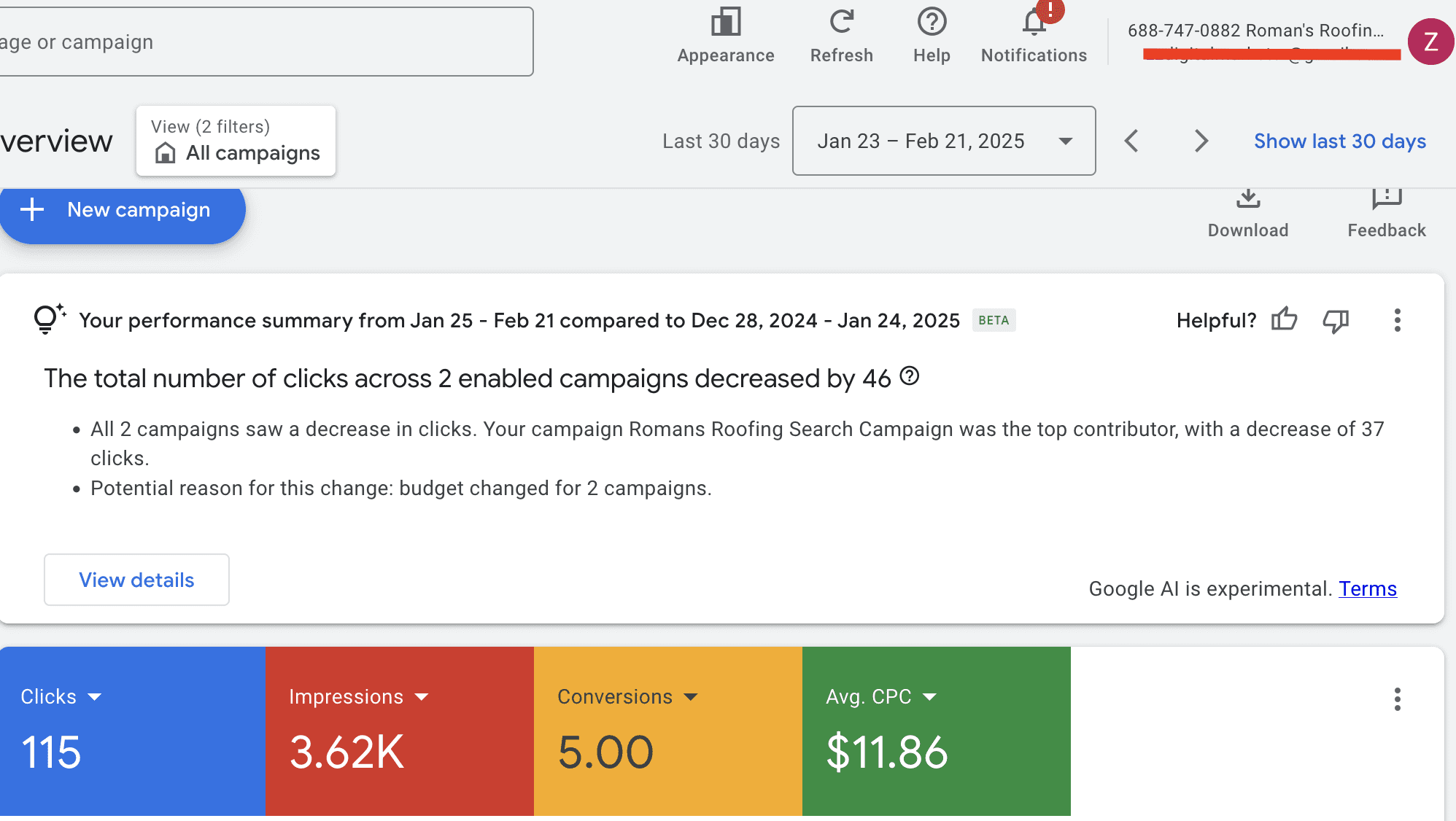Screen dimensions: 1456x821
Task: Click the performance summary lightbulb icon
Action: 49,319
